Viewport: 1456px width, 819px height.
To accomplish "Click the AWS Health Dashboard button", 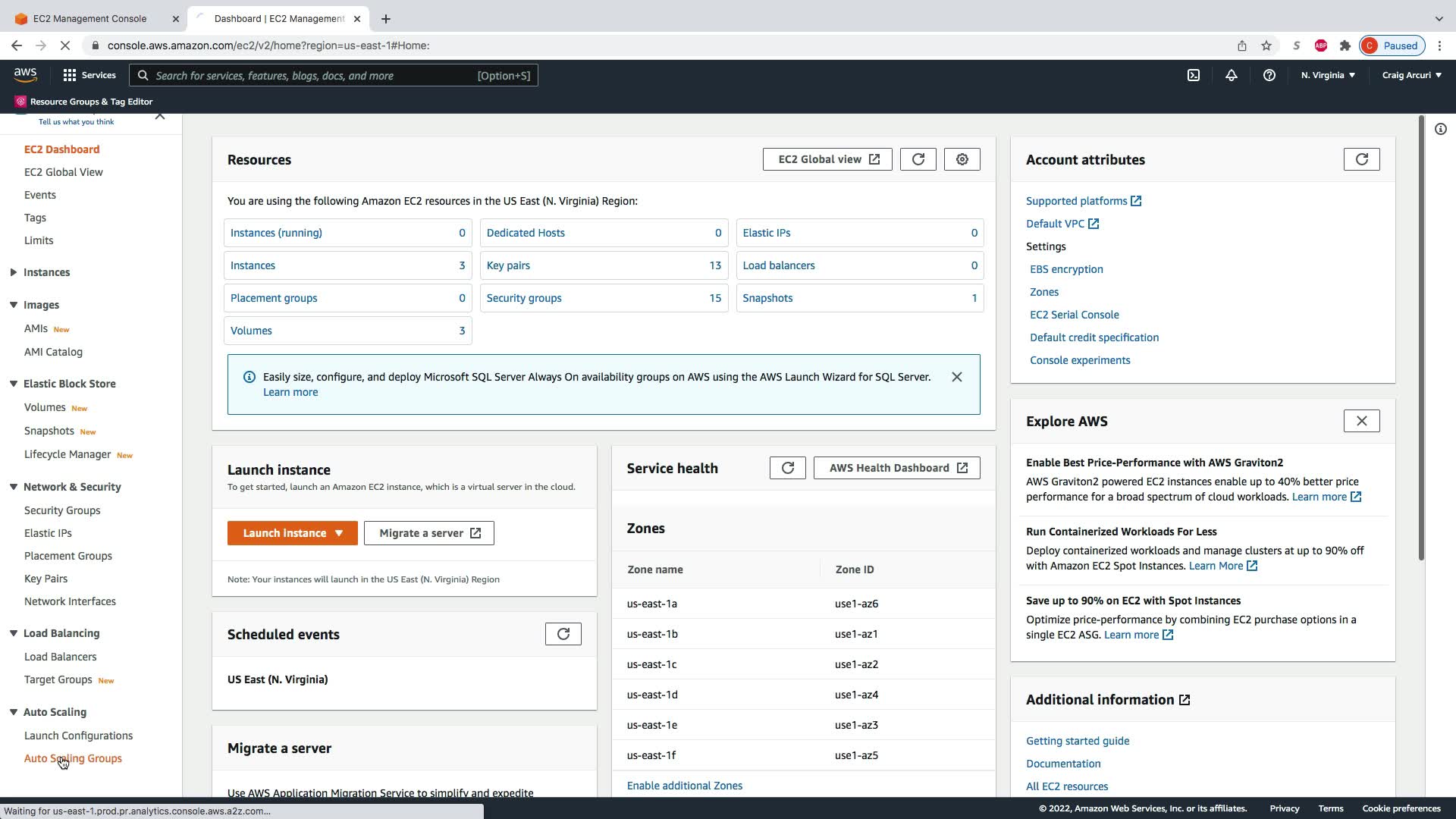I will point(896,468).
